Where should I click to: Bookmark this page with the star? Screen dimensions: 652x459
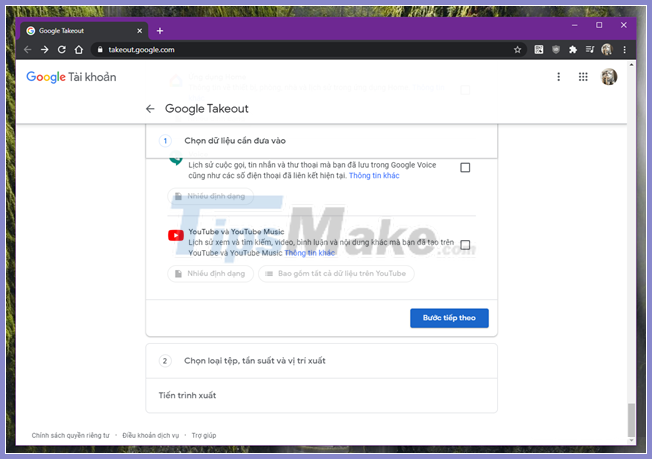tap(517, 50)
